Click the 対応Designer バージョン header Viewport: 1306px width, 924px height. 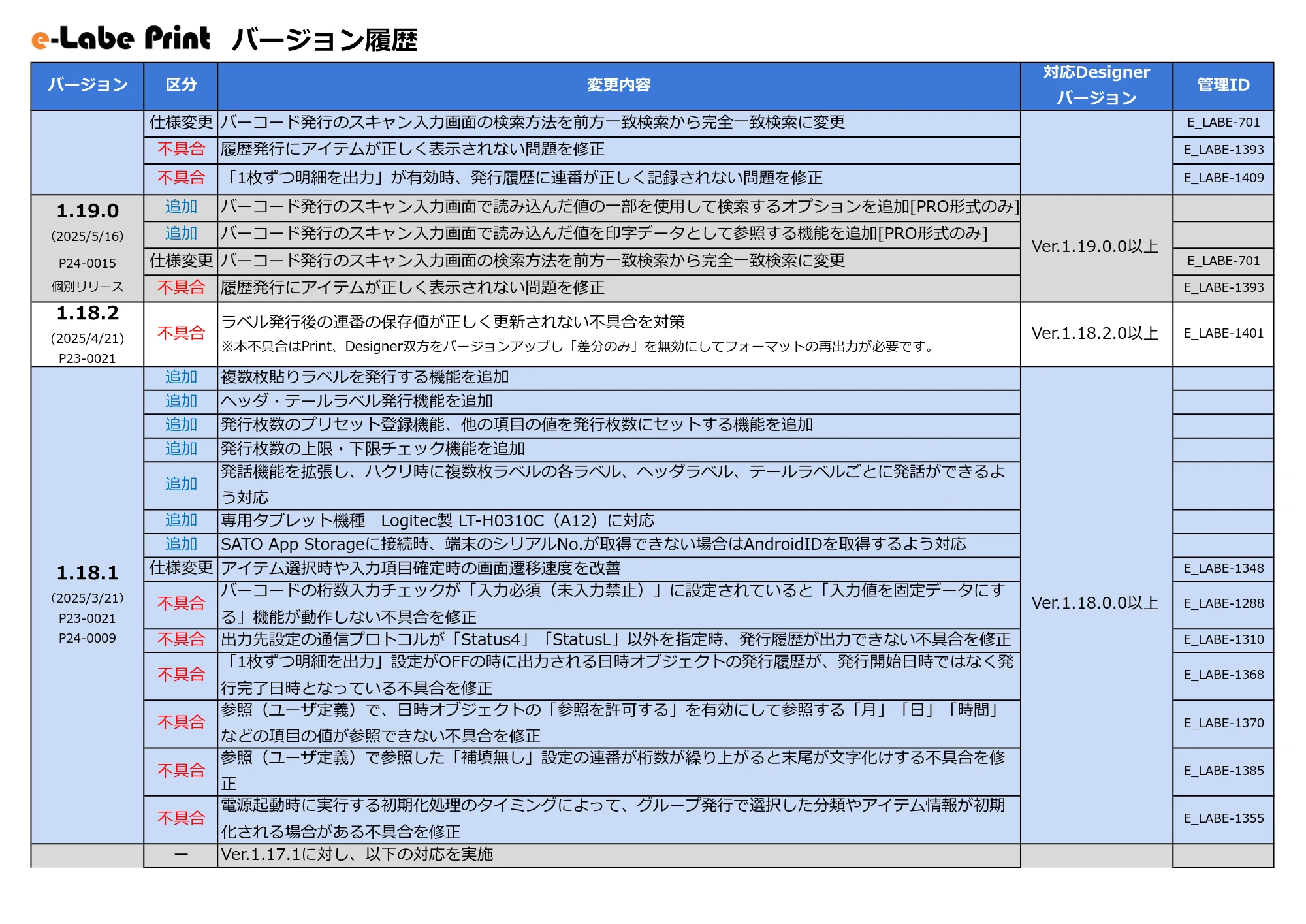(1096, 86)
